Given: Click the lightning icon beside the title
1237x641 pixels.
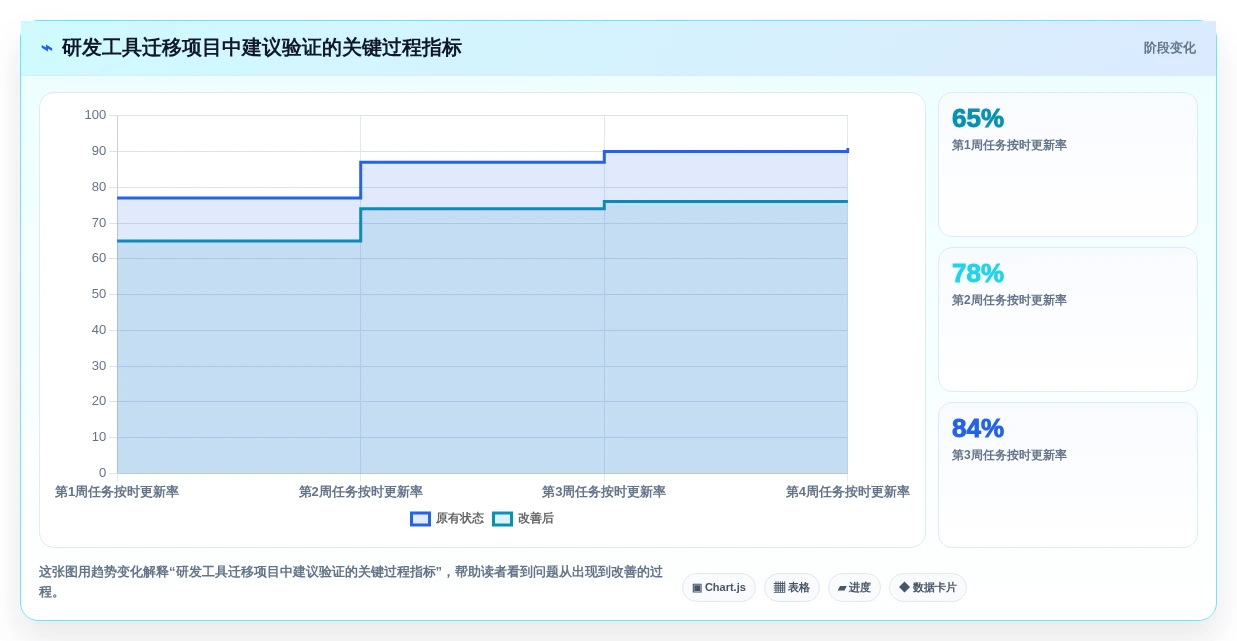Looking at the screenshot, I should pos(47,48).
